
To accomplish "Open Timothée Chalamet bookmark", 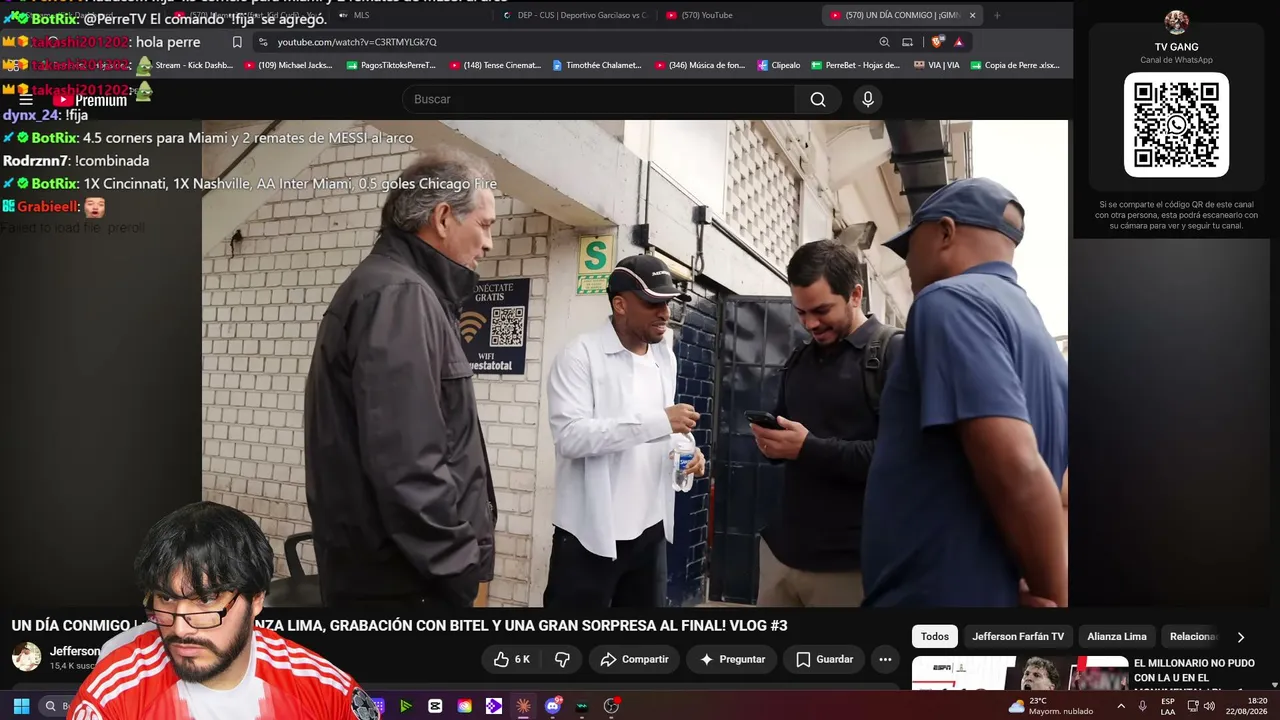I will (x=597, y=66).
